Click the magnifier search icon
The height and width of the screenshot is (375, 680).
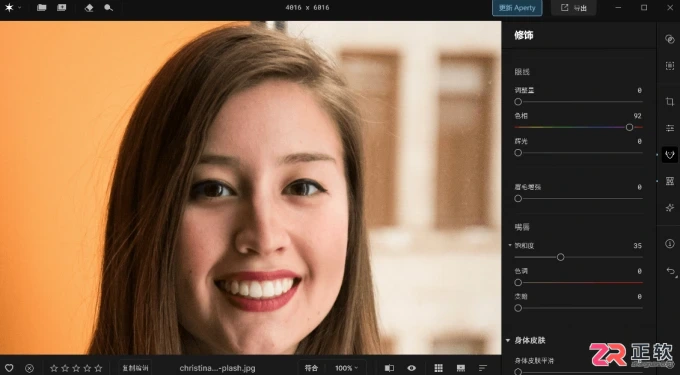[108, 8]
